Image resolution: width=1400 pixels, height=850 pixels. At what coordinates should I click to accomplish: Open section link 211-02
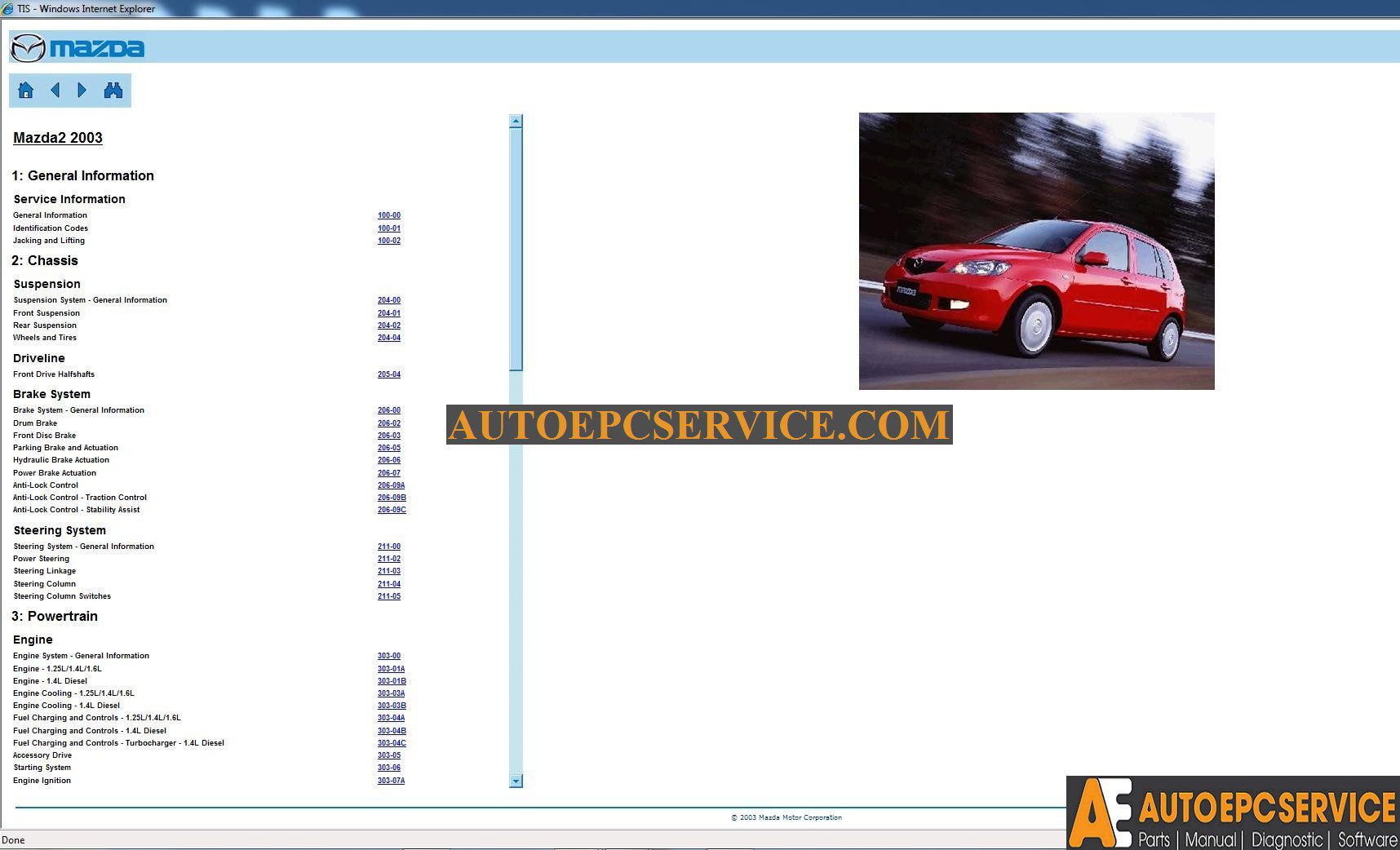click(x=389, y=559)
